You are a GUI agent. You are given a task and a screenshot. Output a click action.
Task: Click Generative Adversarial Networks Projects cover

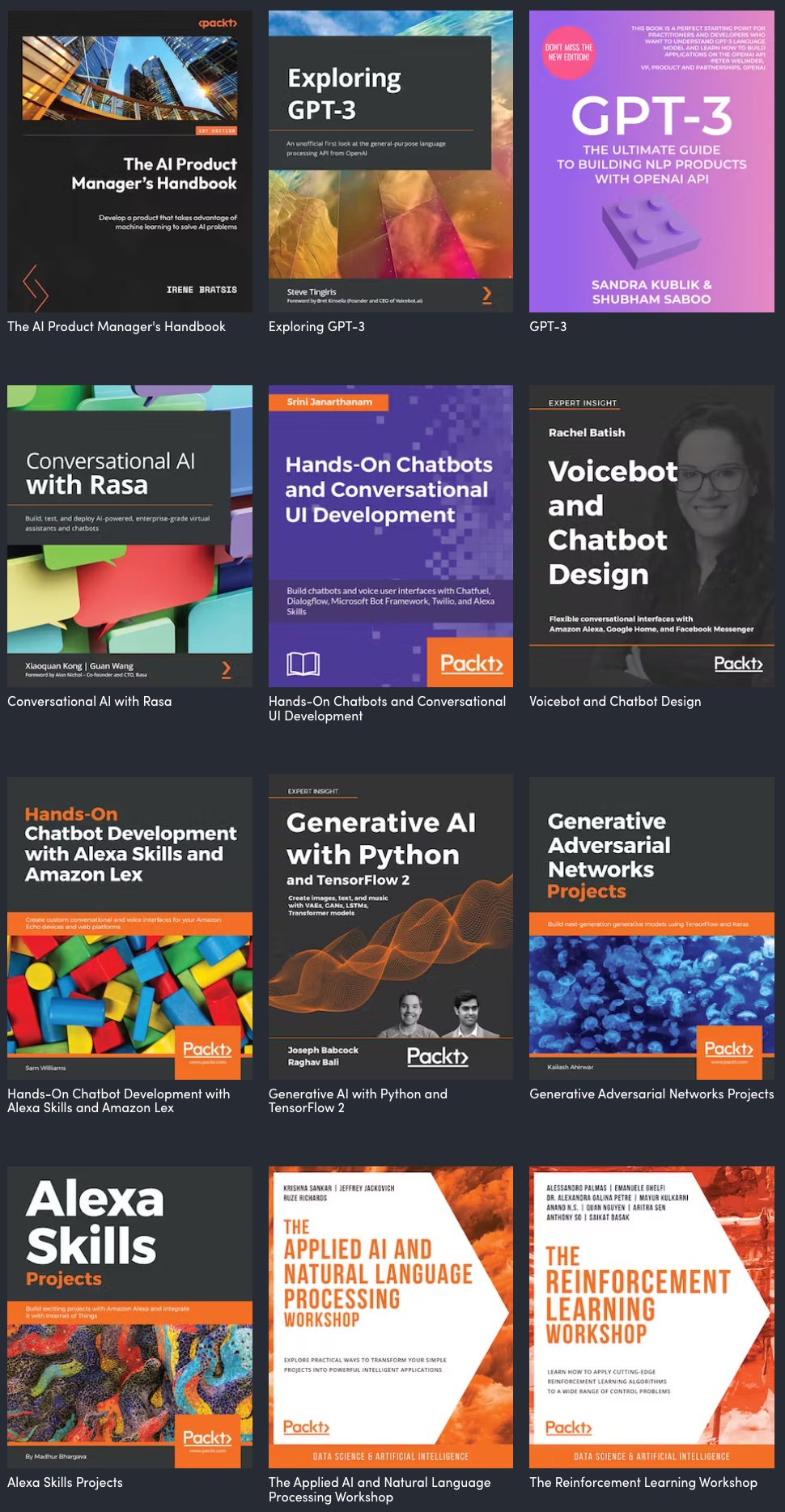point(651,928)
